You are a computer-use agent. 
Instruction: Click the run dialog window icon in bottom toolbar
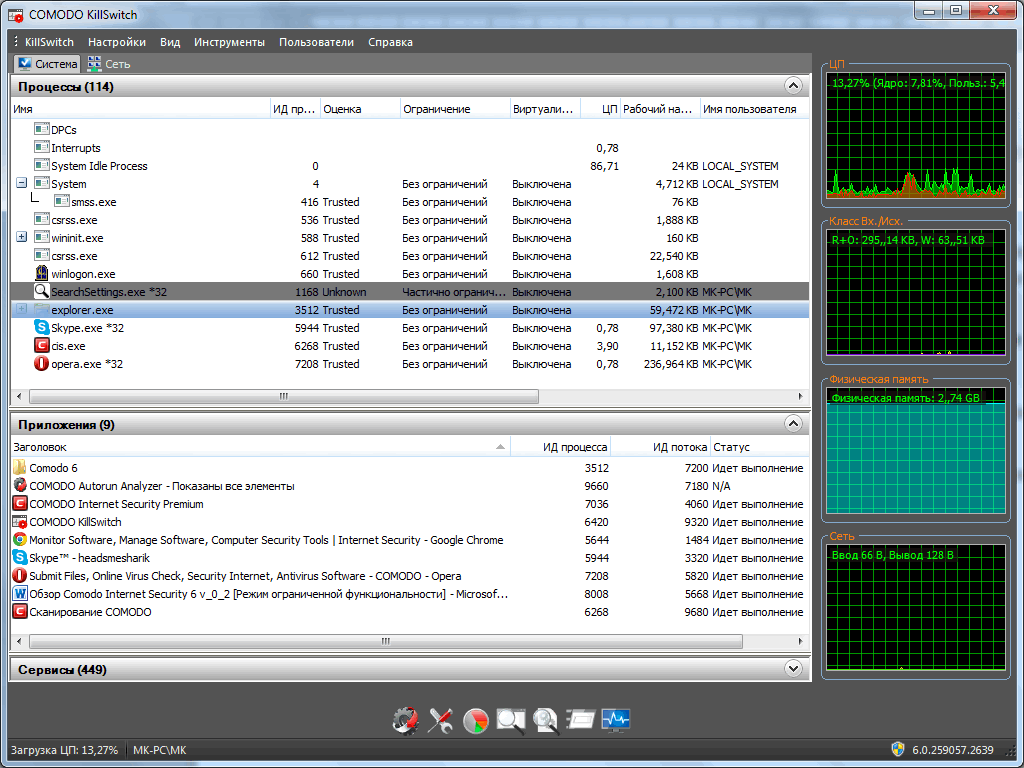point(580,720)
